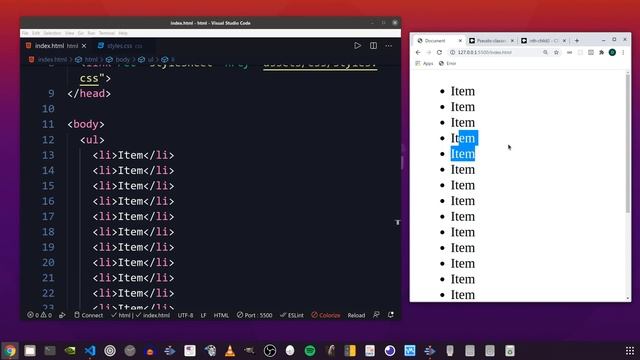Change the UTF-8 file encoding
Viewport: 640px width, 360px height.
[x=185, y=315]
